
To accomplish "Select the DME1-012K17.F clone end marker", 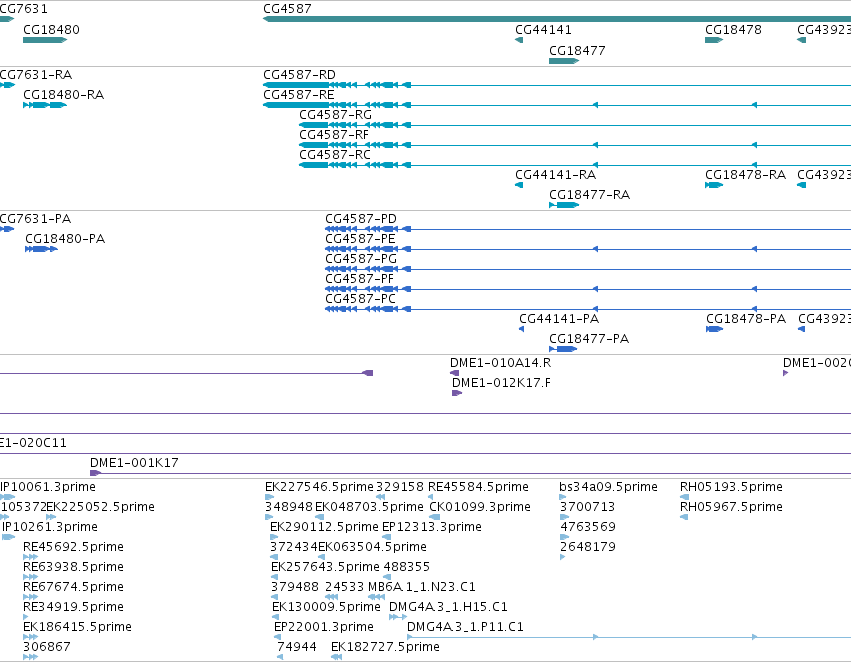I will 457,393.
